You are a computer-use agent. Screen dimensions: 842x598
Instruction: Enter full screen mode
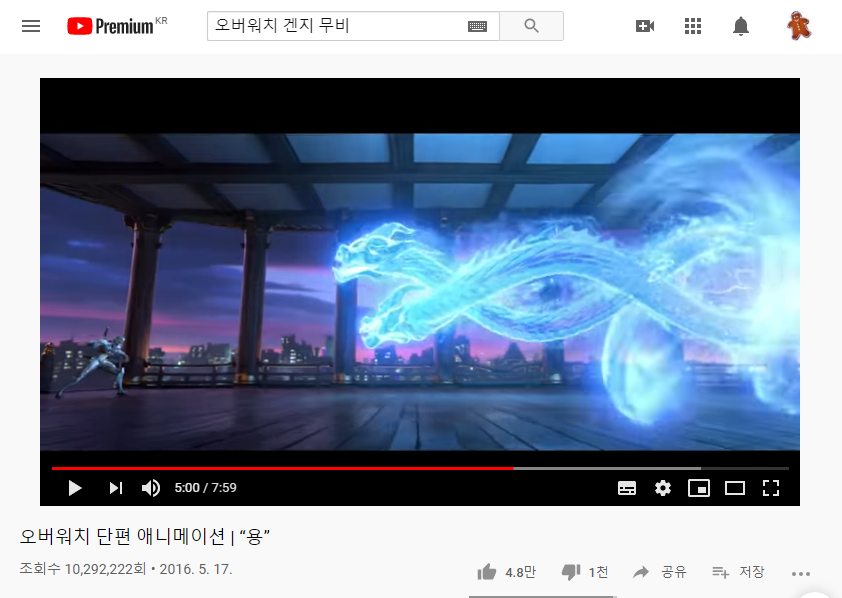771,488
